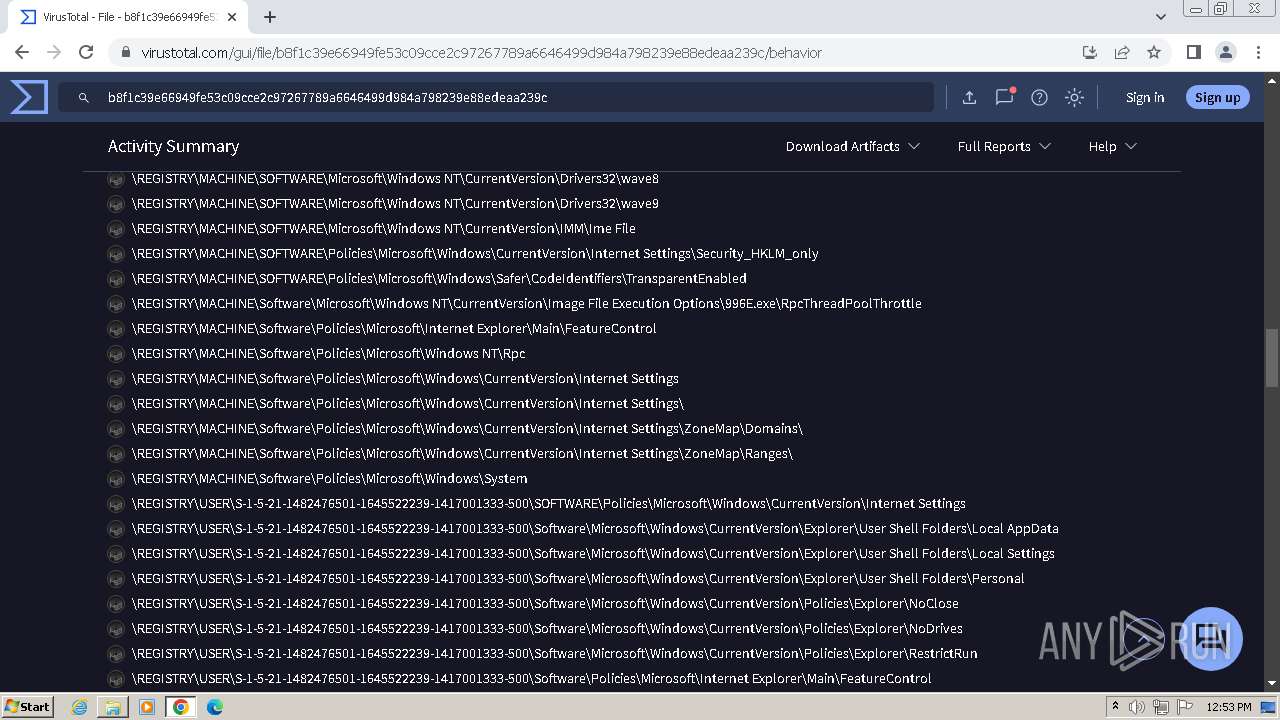The image size is (1280, 720).
Task: Select the Internet Explorer\Main\FeatureControl MACHINE entry
Action: [394, 328]
